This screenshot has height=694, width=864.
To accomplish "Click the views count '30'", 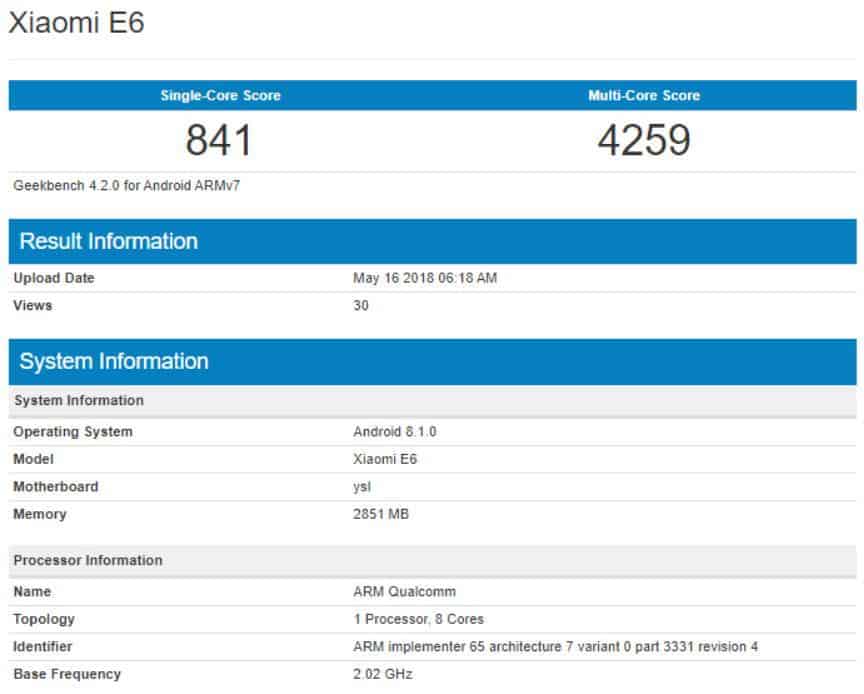I will point(361,305).
